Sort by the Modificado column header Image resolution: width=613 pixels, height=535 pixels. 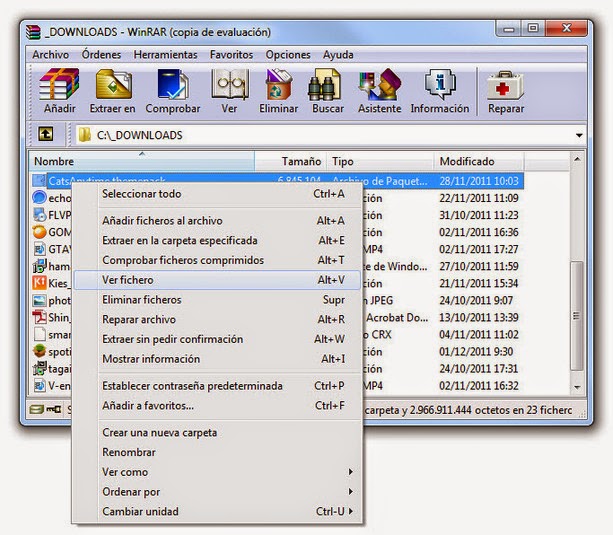click(479, 161)
